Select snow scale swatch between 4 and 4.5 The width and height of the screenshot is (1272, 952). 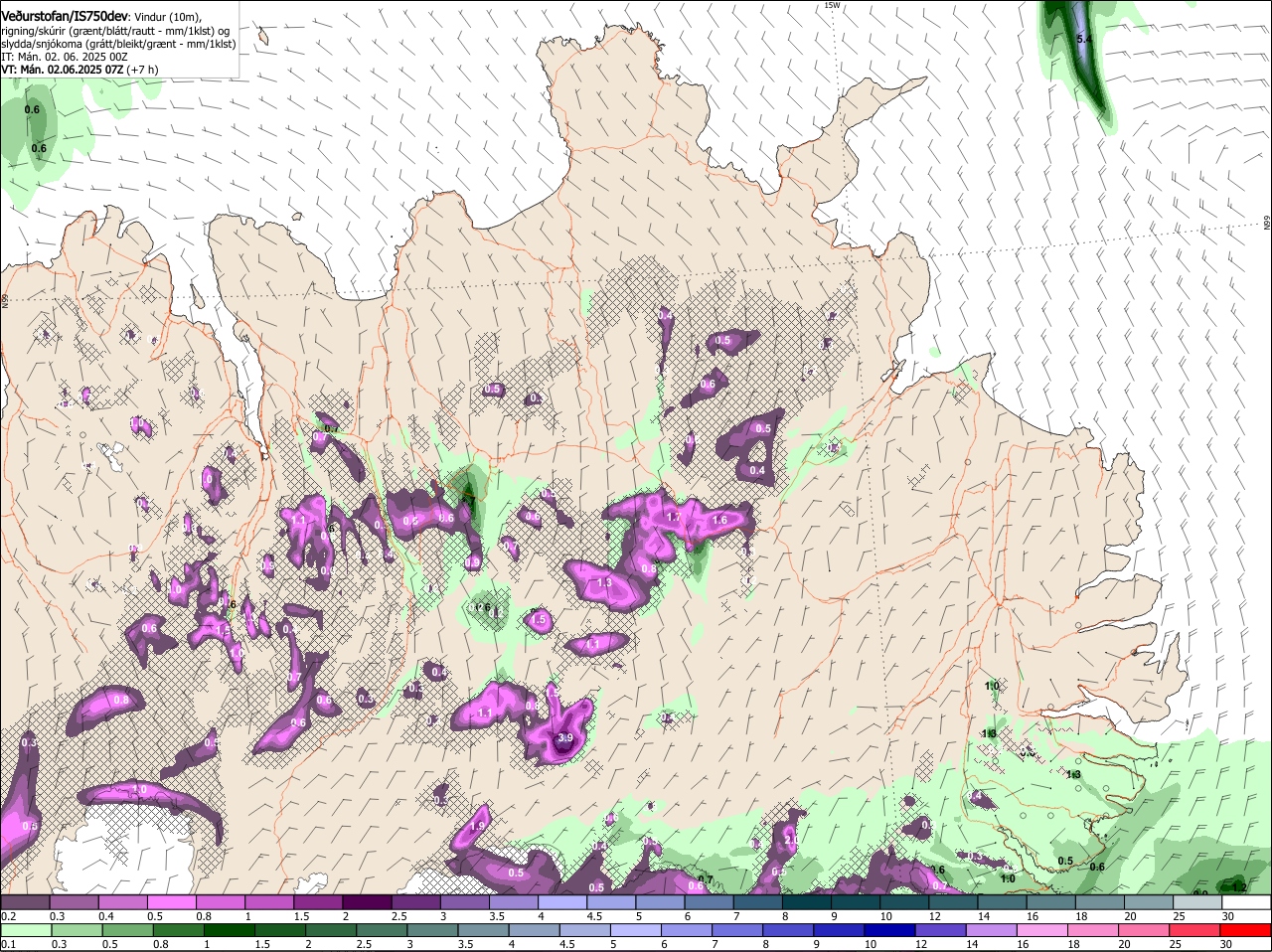(564, 901)
